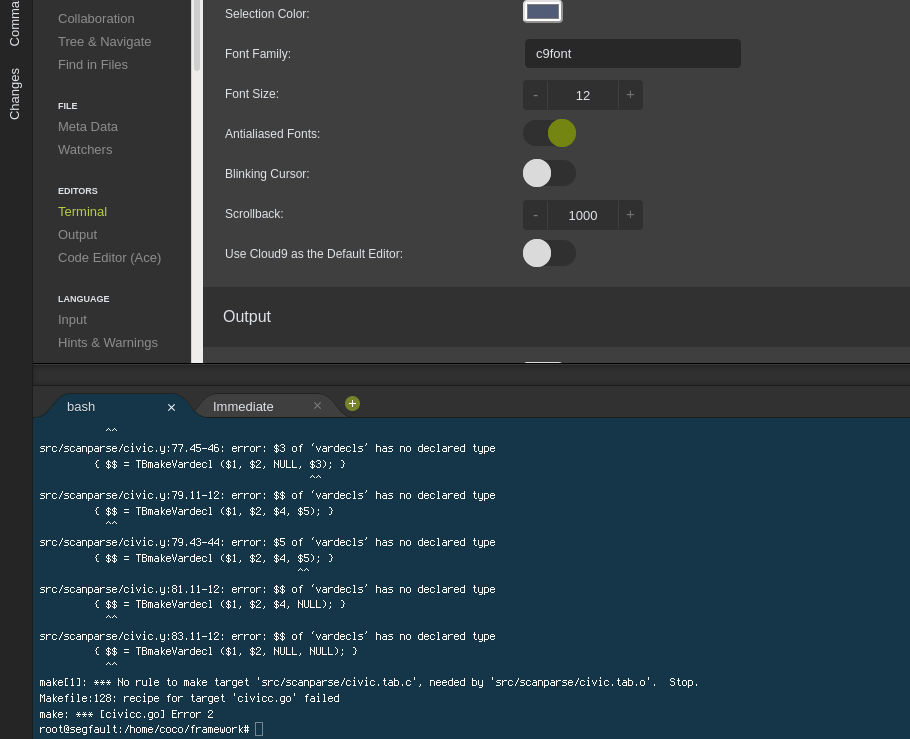This screenshot has height=739, width=910.
Task: Disable Antialiased Fonts toggle
Action: pyautogui.click(x=549, y=133)
